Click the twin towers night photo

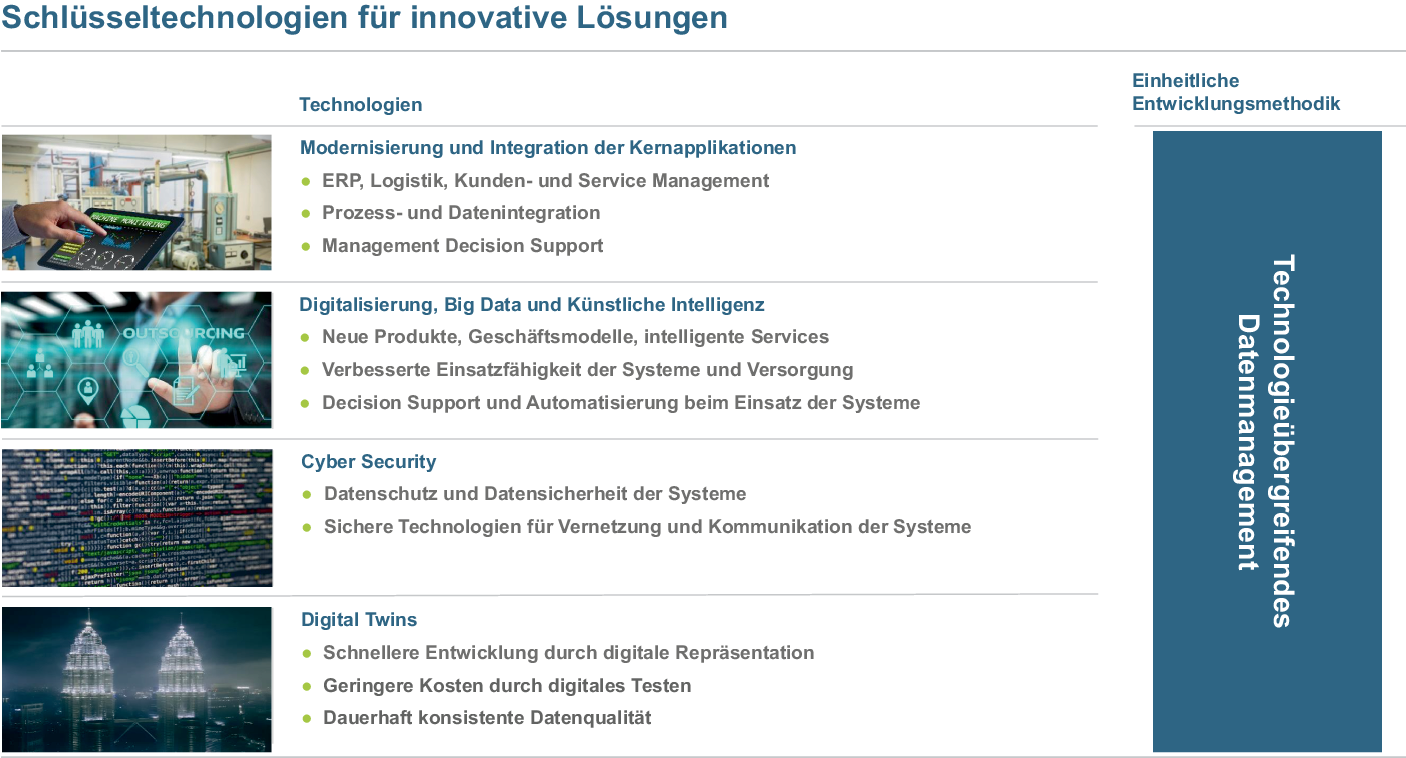pos(136,679)
